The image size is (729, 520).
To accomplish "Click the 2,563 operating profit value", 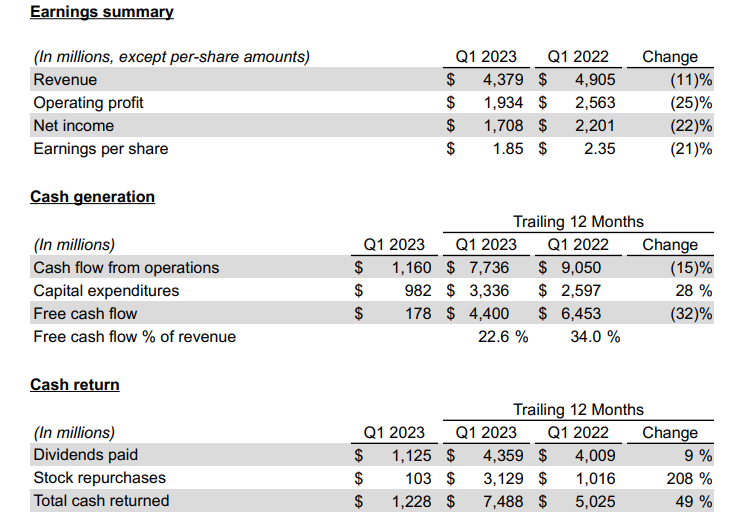I will (594, 103).
